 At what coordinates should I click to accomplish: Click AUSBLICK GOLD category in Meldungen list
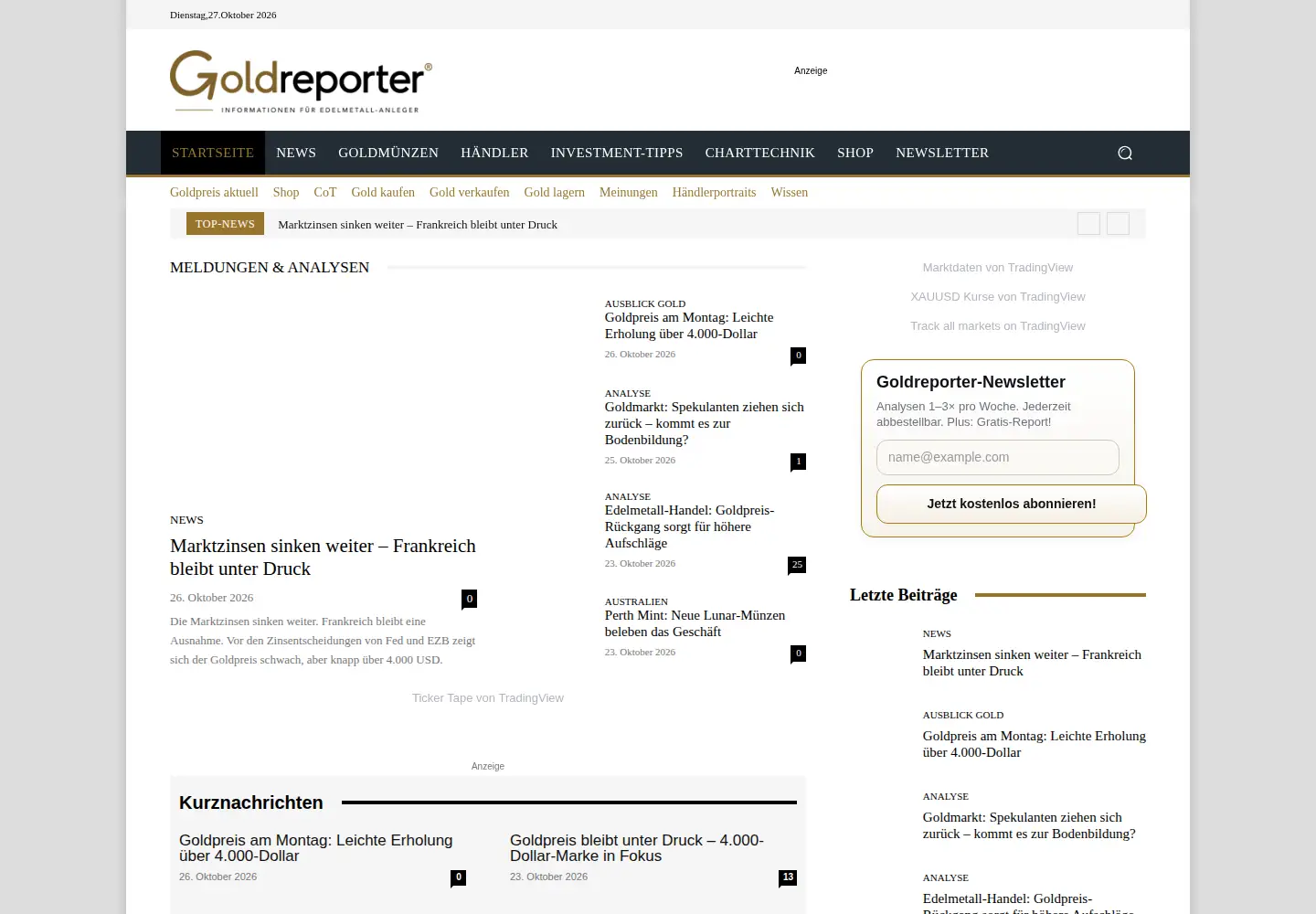(645, 303)
